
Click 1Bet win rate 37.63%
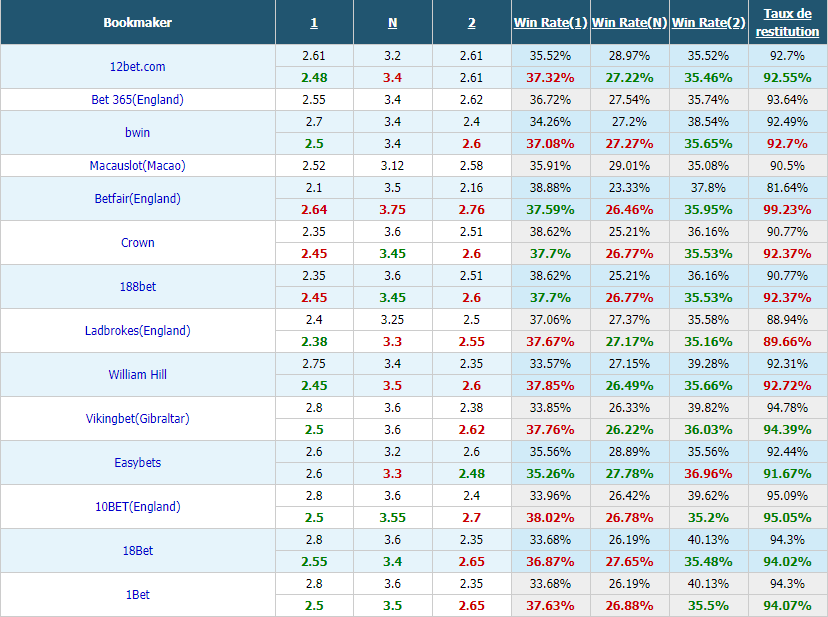point(550,606)
